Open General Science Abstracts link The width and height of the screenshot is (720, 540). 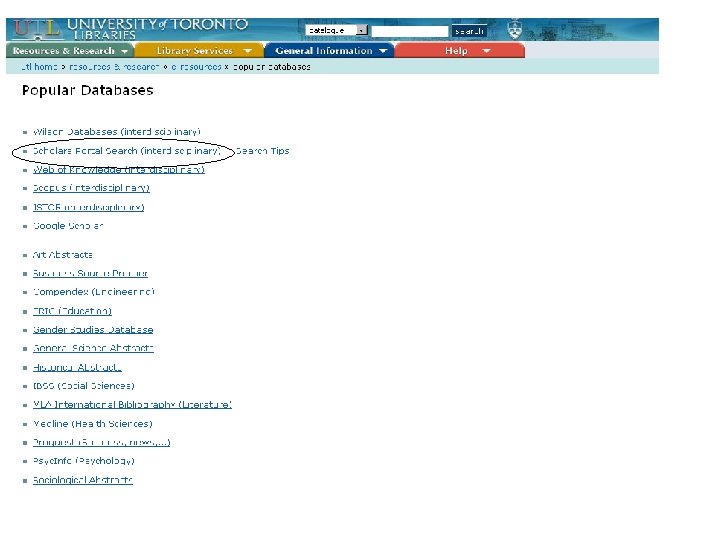pyautogui.click(x=93, y=349)
